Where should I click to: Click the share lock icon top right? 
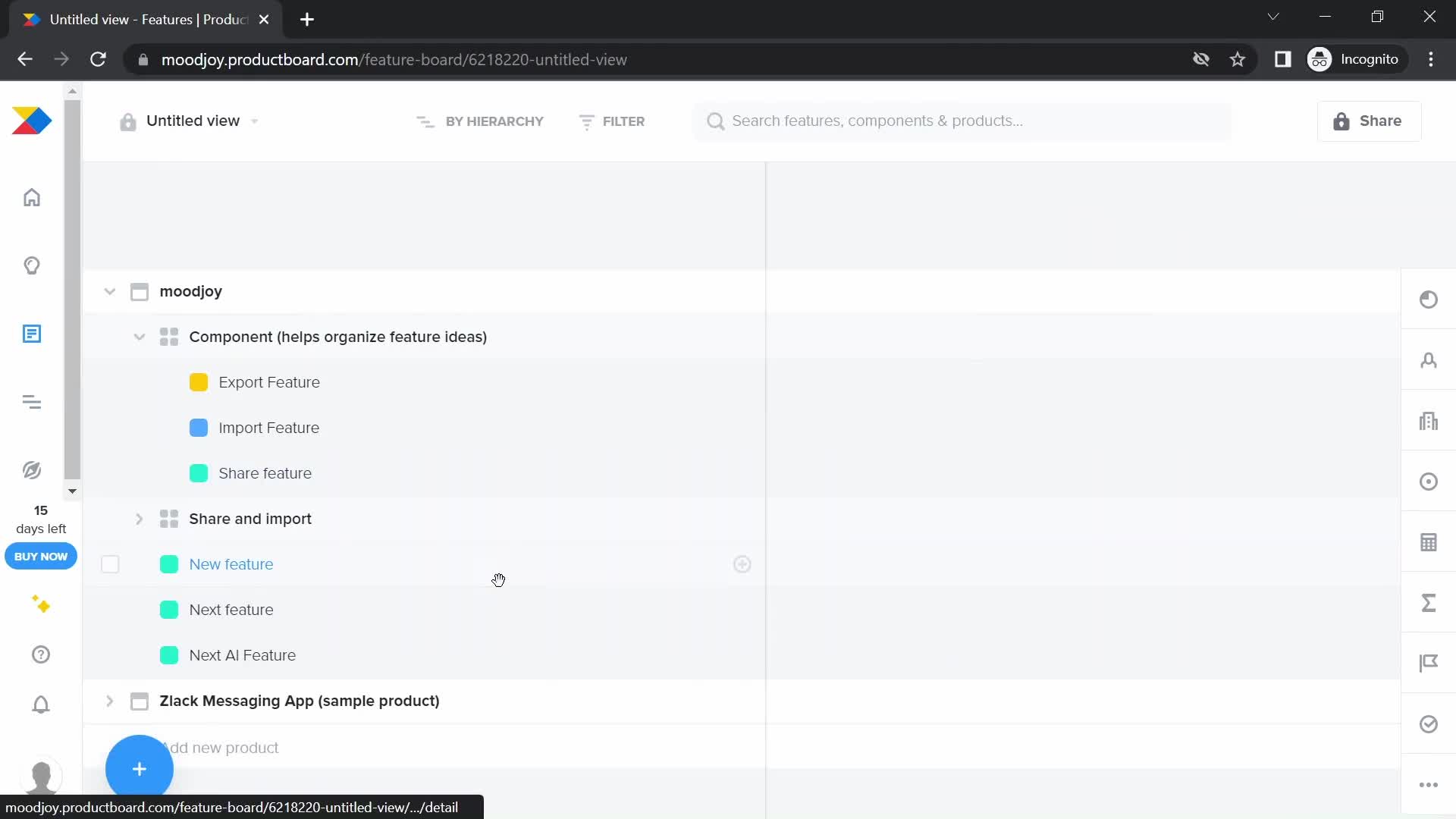coord(1342,121)
